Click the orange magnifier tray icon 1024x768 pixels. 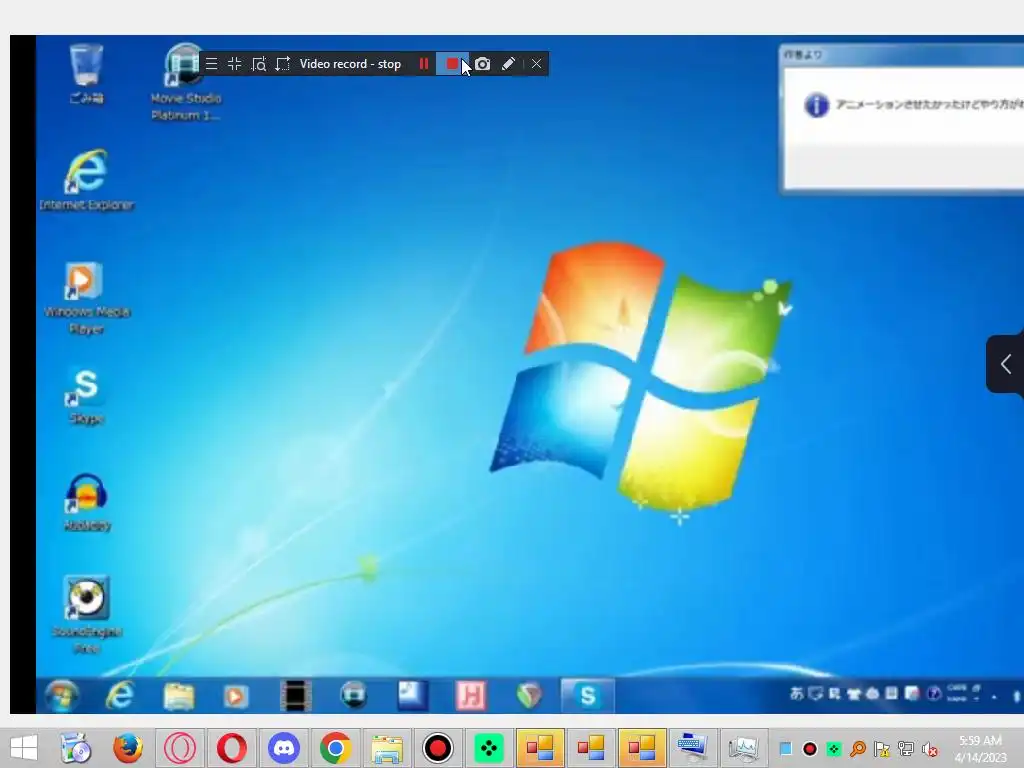[x=858, y=749]
